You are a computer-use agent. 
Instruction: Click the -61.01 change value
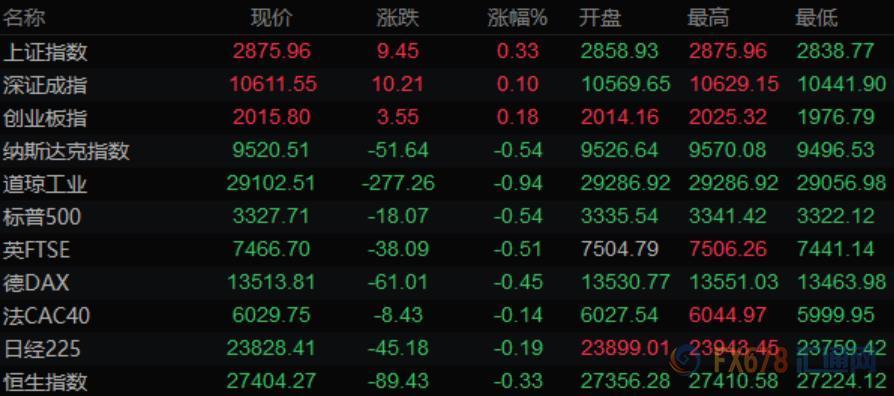(x=397, y=283)
